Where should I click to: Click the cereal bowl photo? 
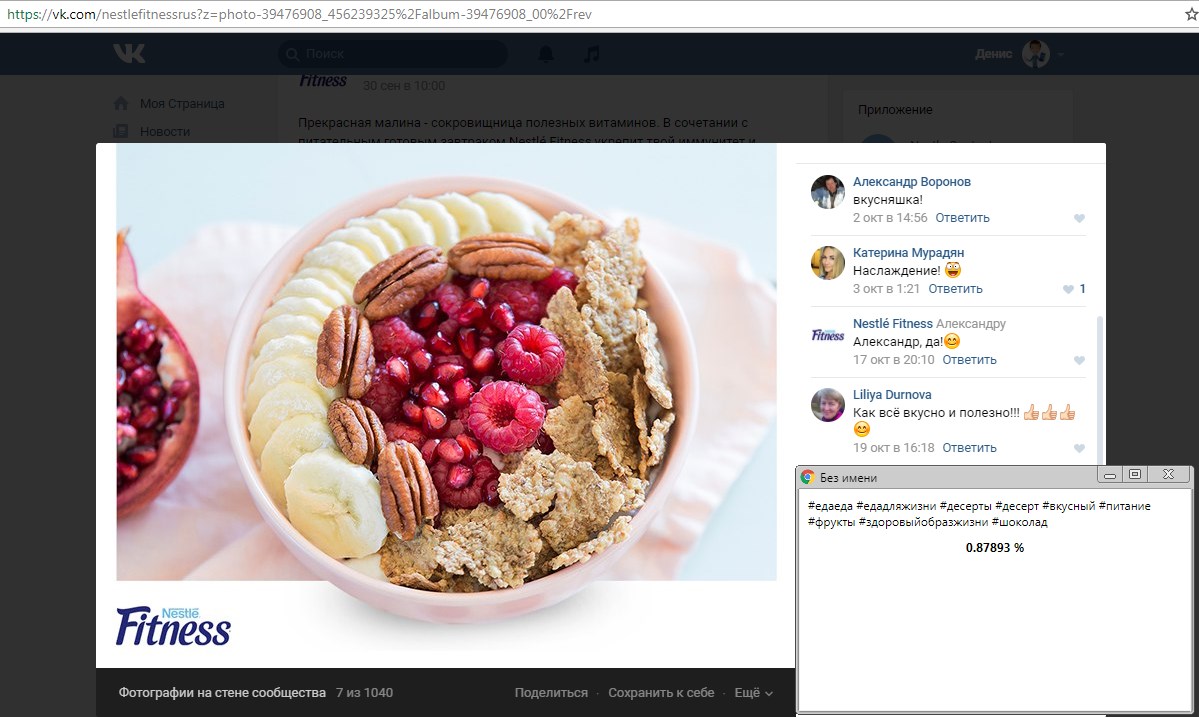[446, 362]
